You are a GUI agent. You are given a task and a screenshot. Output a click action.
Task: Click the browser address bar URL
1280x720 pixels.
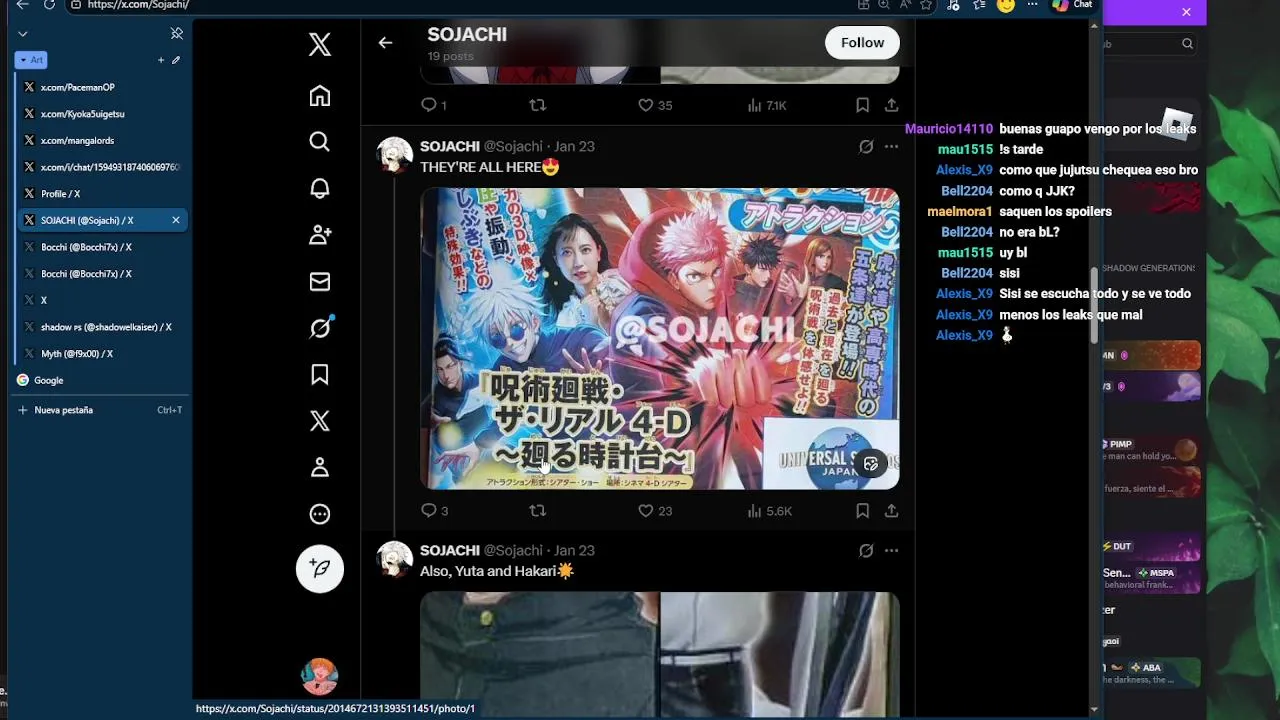pyautogui.click(x=138, y=5)
